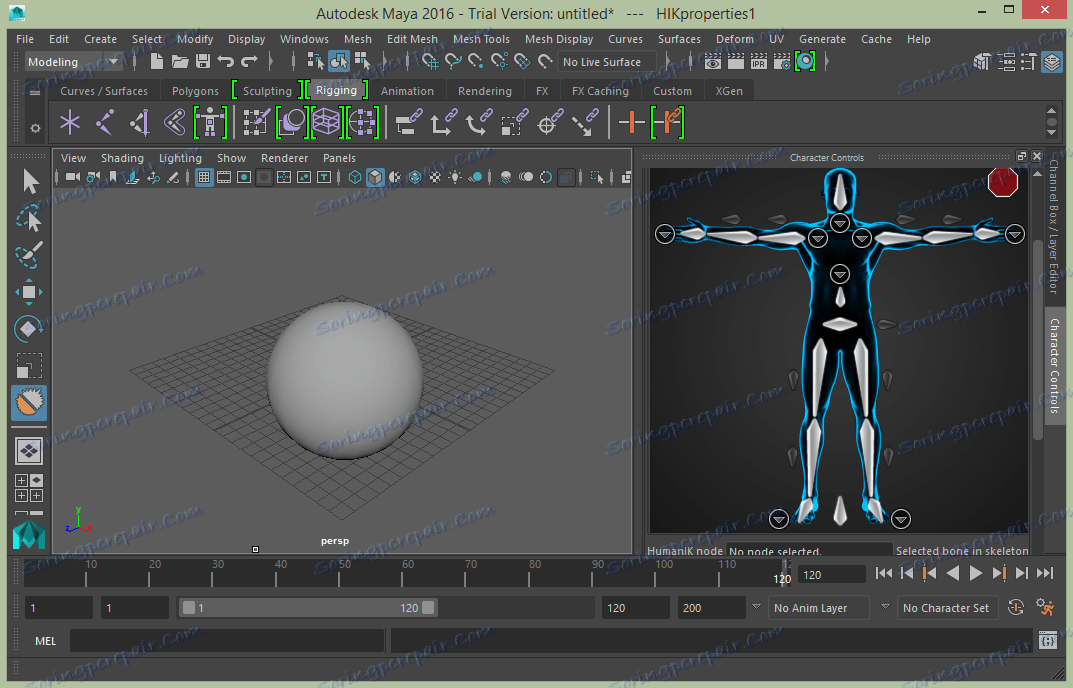This screenshot has height=688, width=1073.
Task: Open the No Anim Layer dropdown
Action: click(x=818, y=608)
